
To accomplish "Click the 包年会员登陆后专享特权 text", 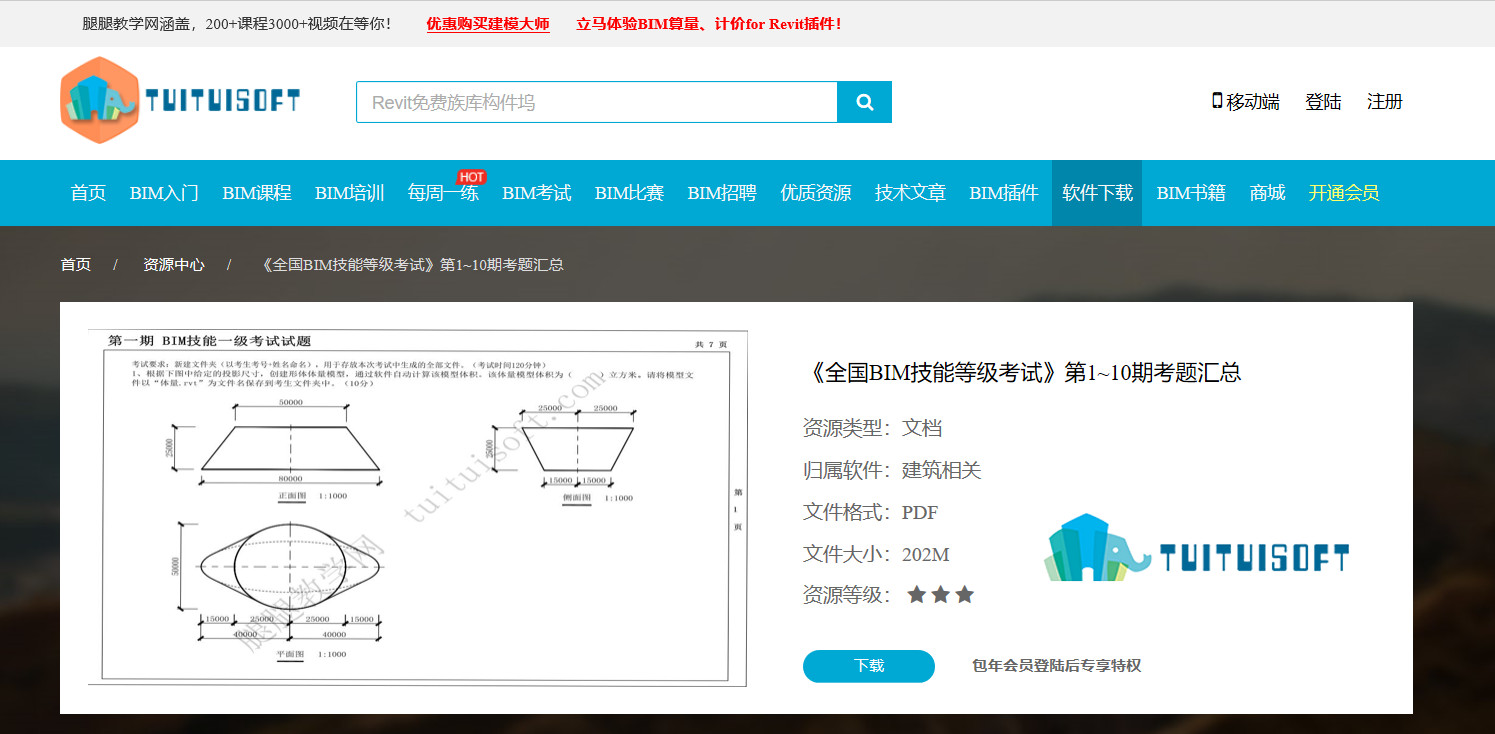I will coord(1056,666).
